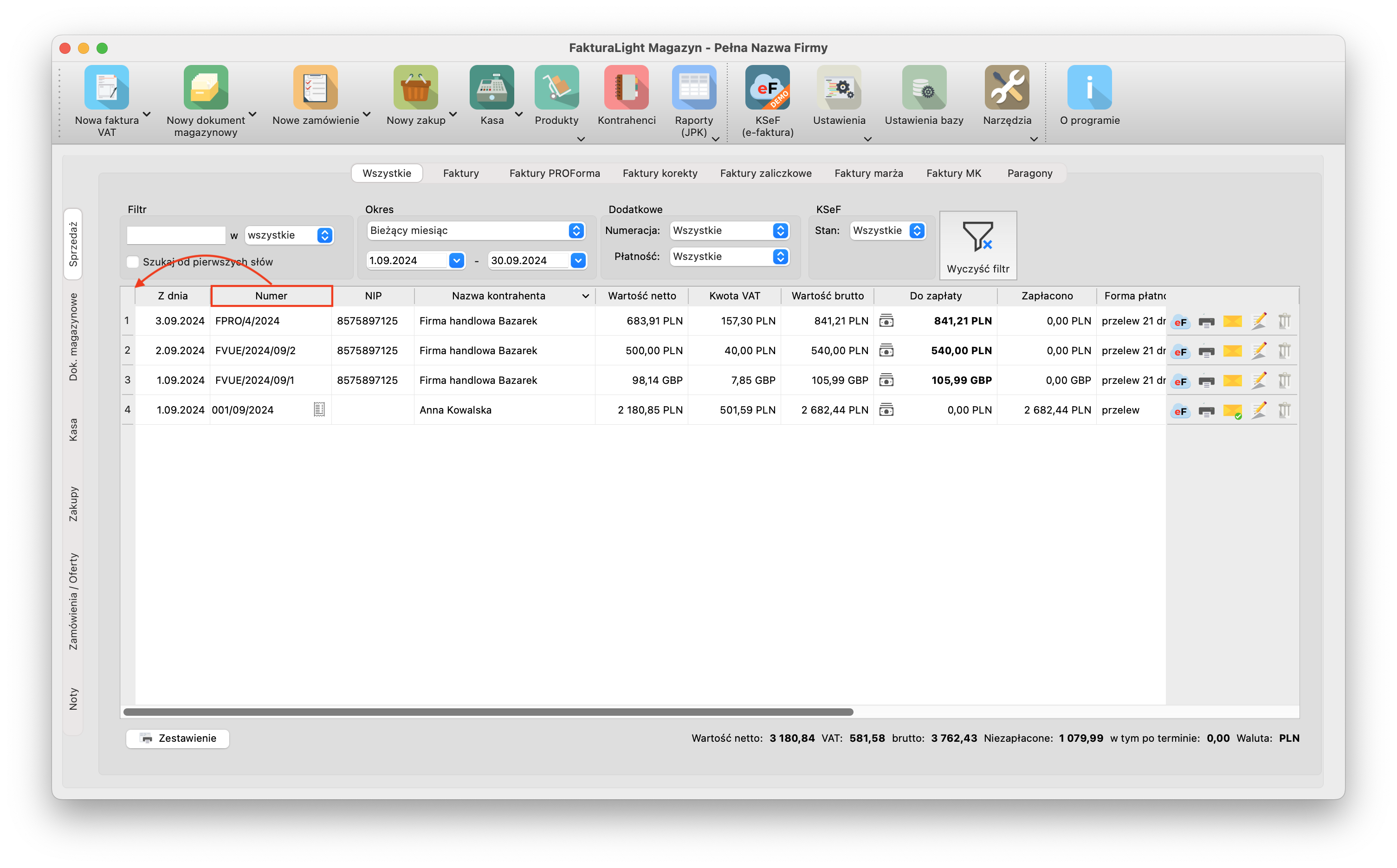This screenshot has width=1397, height=868.
Task: Open Nowa faktura VAT toolbar icon
Action: tap(107, 87)
